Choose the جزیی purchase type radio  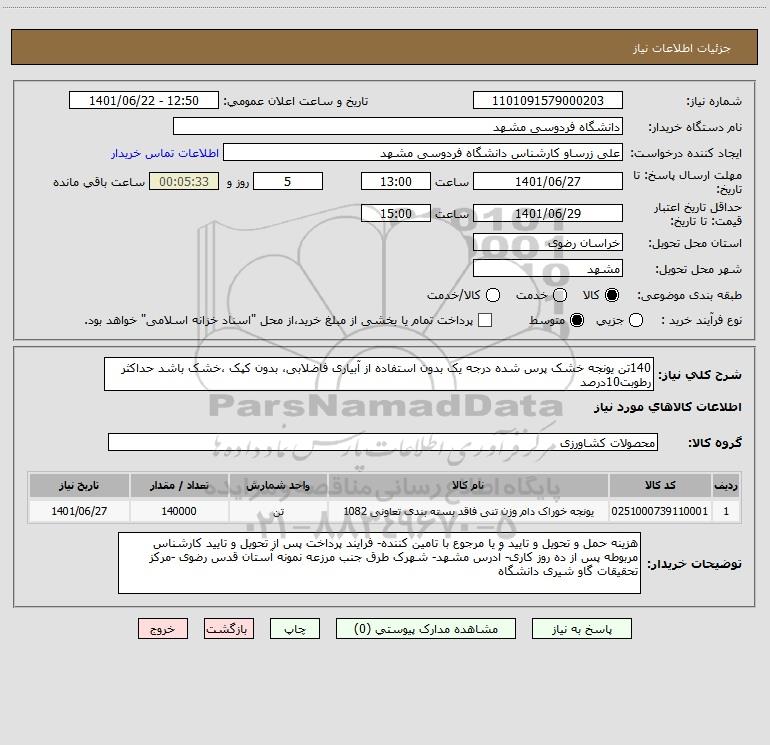click(x=635, y=320)
